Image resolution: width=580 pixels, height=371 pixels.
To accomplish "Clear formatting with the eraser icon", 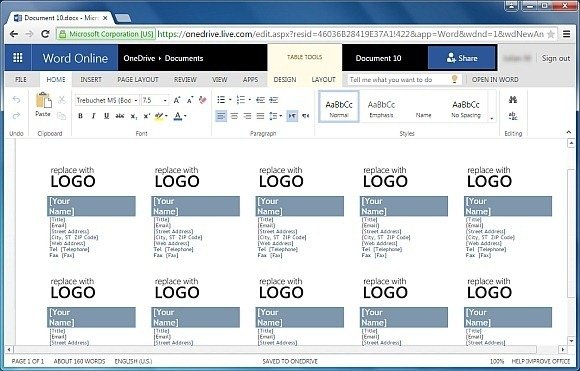I will (x=203, y=100).
